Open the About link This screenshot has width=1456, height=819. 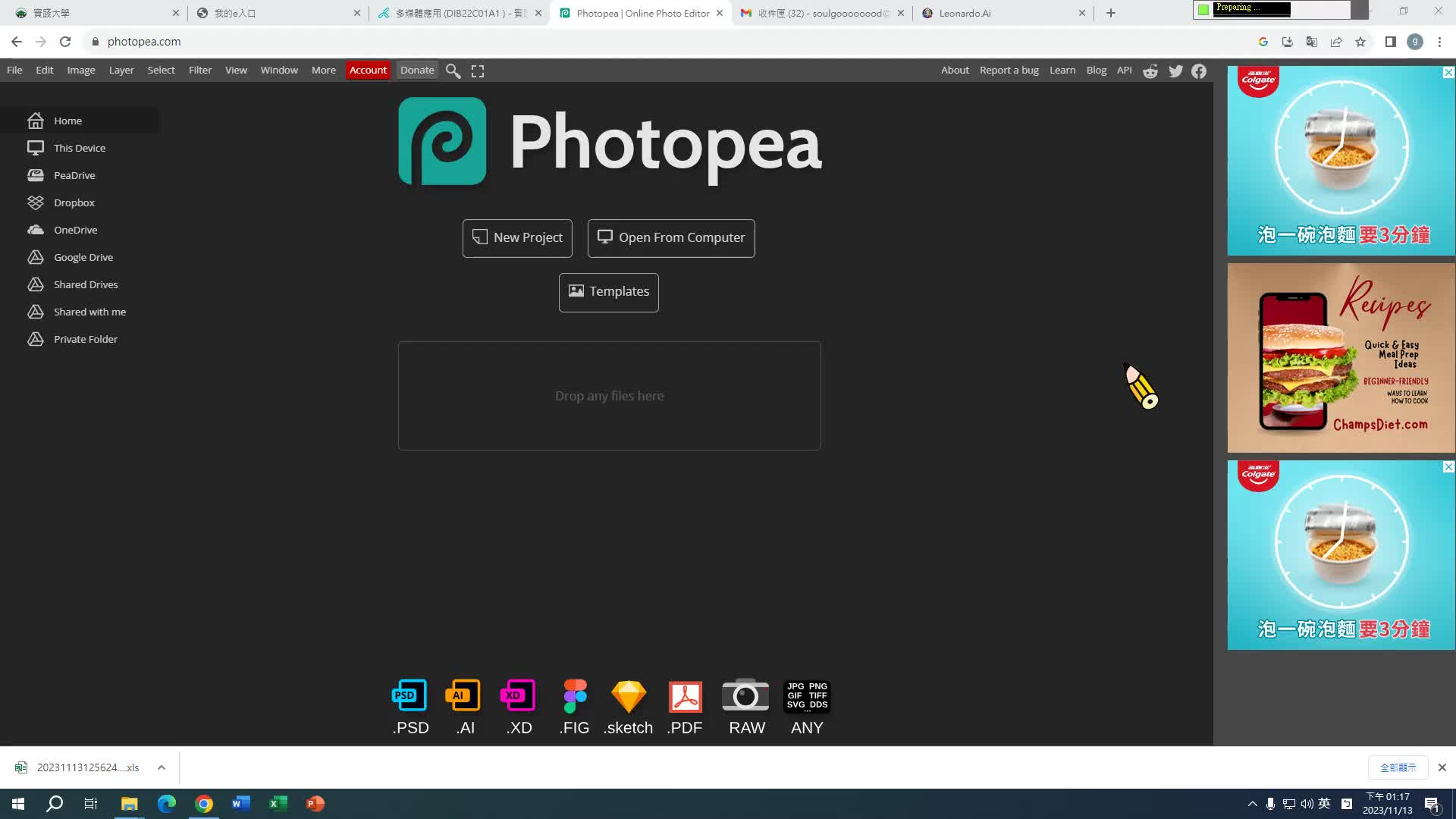coord(955,70)
